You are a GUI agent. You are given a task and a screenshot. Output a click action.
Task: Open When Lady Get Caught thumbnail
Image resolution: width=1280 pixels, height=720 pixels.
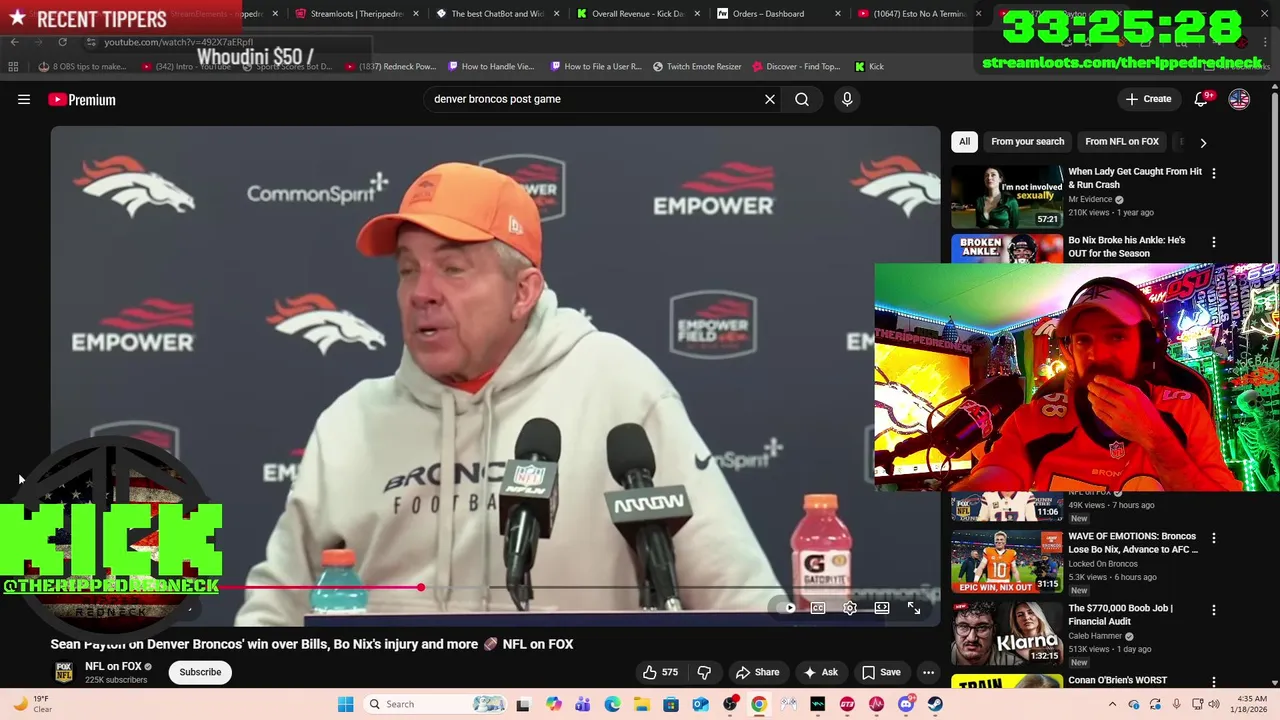(x=1006, y=197)
